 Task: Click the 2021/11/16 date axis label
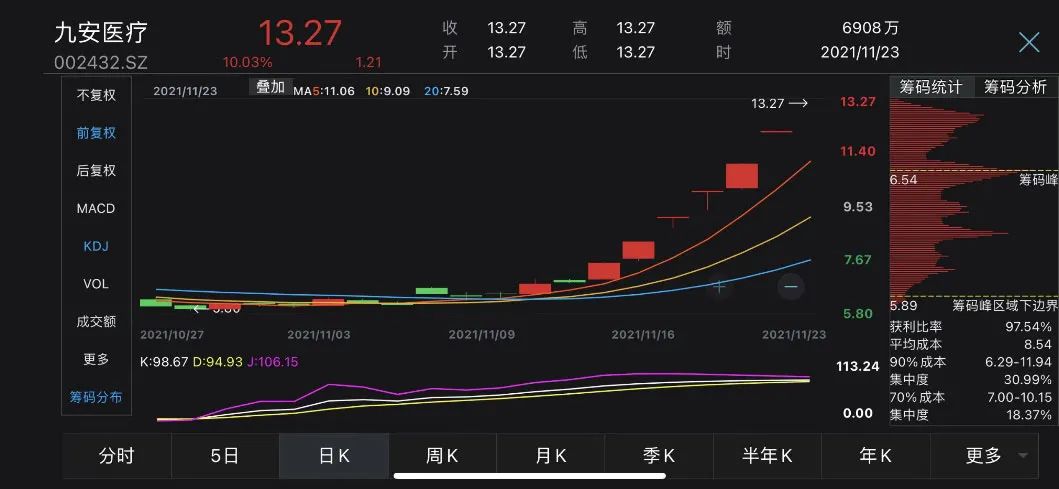(x=642, y=335)
